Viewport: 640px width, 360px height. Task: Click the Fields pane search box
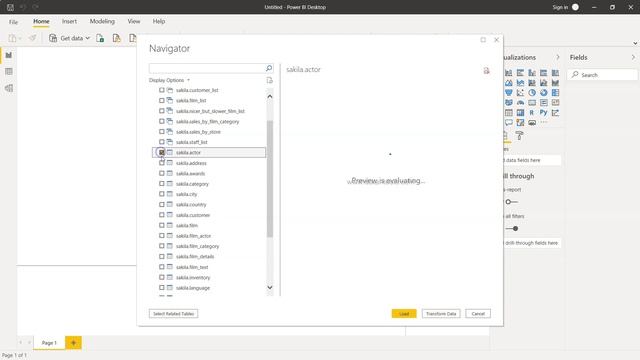click(x=603, y=75)
